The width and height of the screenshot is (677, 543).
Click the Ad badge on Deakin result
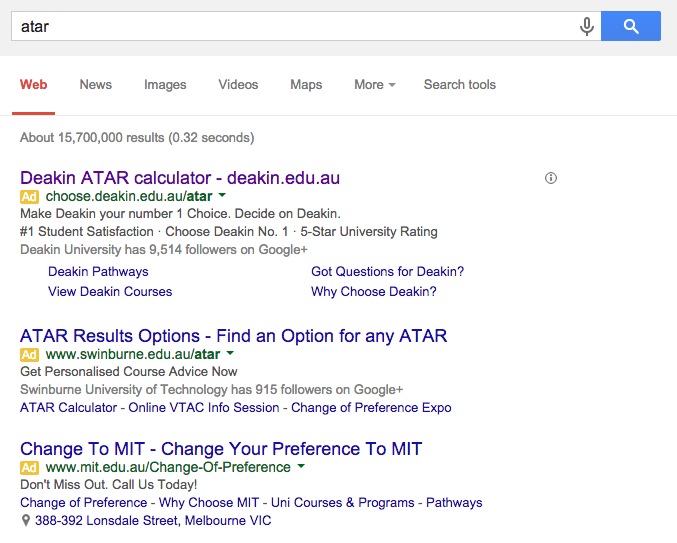(29, 197)
